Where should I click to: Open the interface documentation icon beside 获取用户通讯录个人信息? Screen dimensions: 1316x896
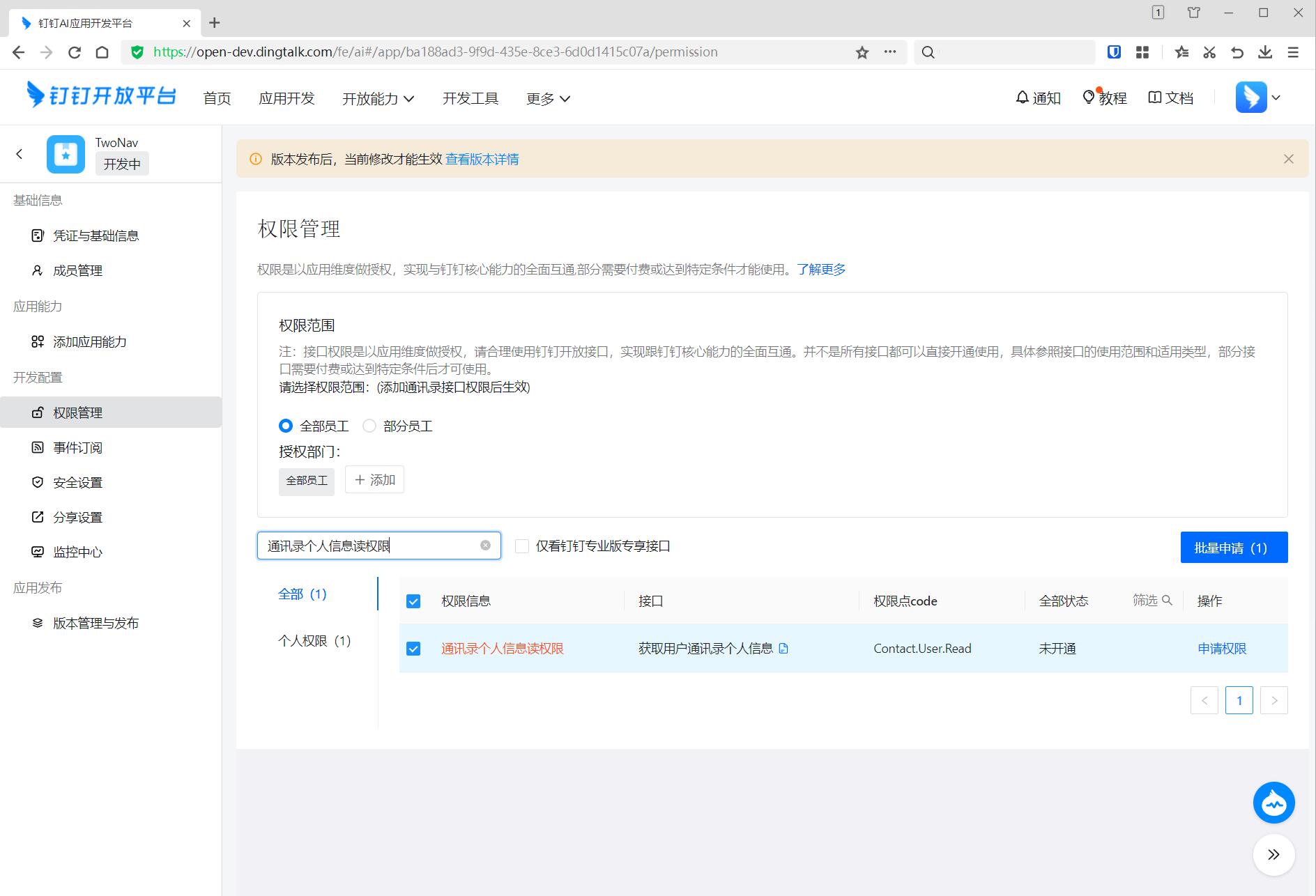pyautogui.click(x=783, y=649)
